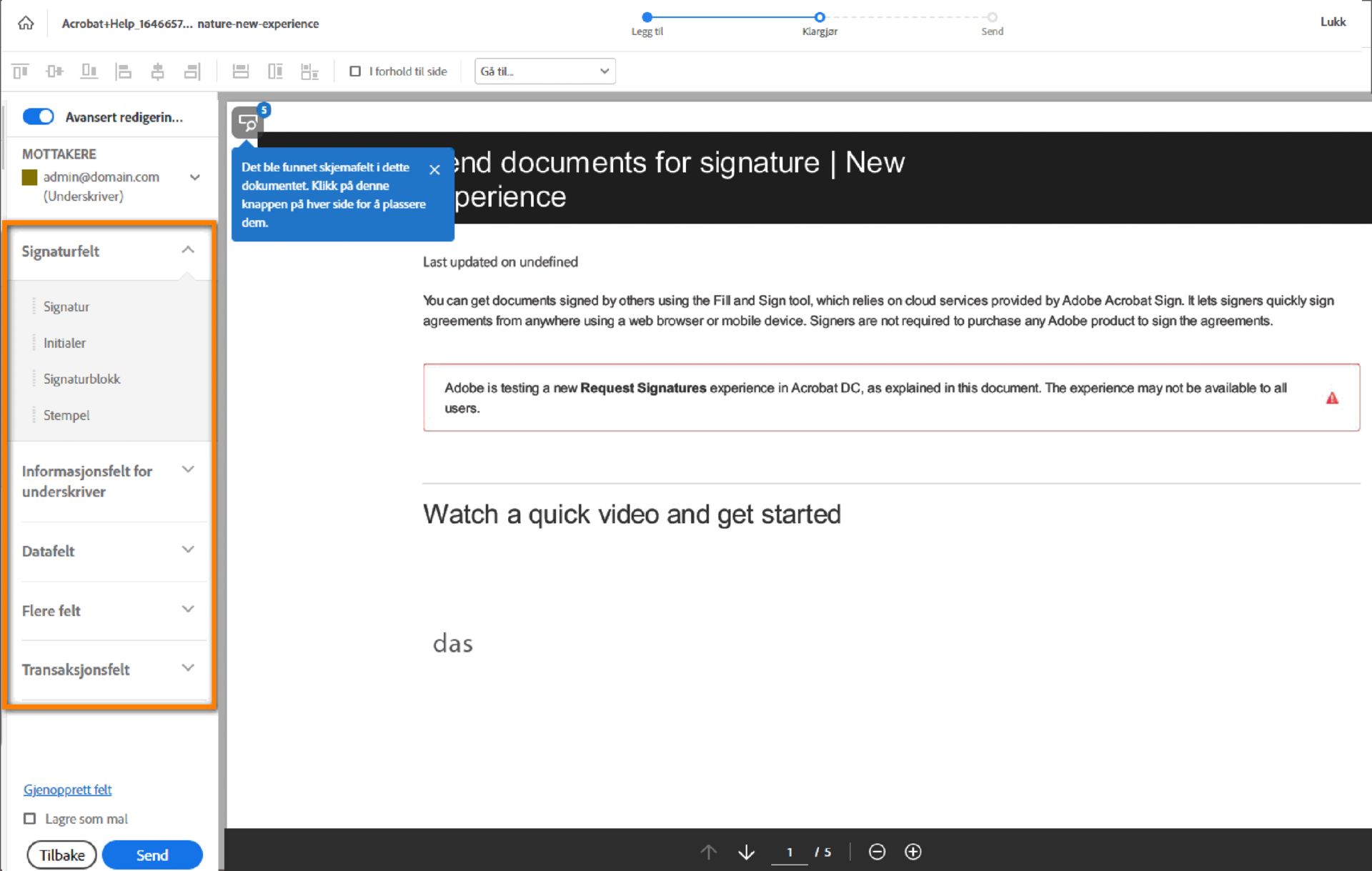Click the Gjenopprett felt link
The width and height of the screenshot is (1372, 871).
(x=67, y=790)
